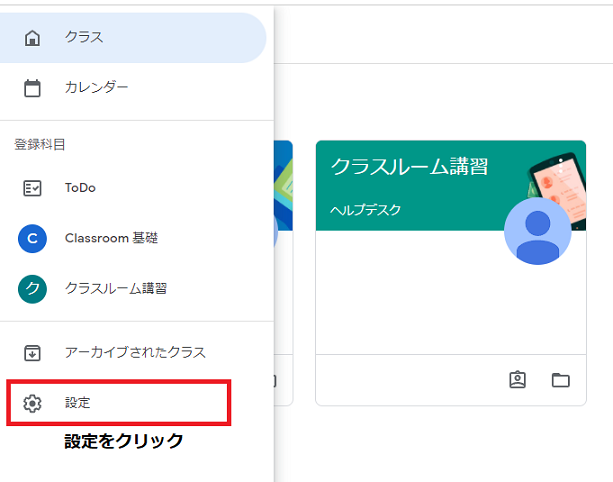
Task: Open assignments icon on クラスルーム講習 card
Action: coord(517,380)
